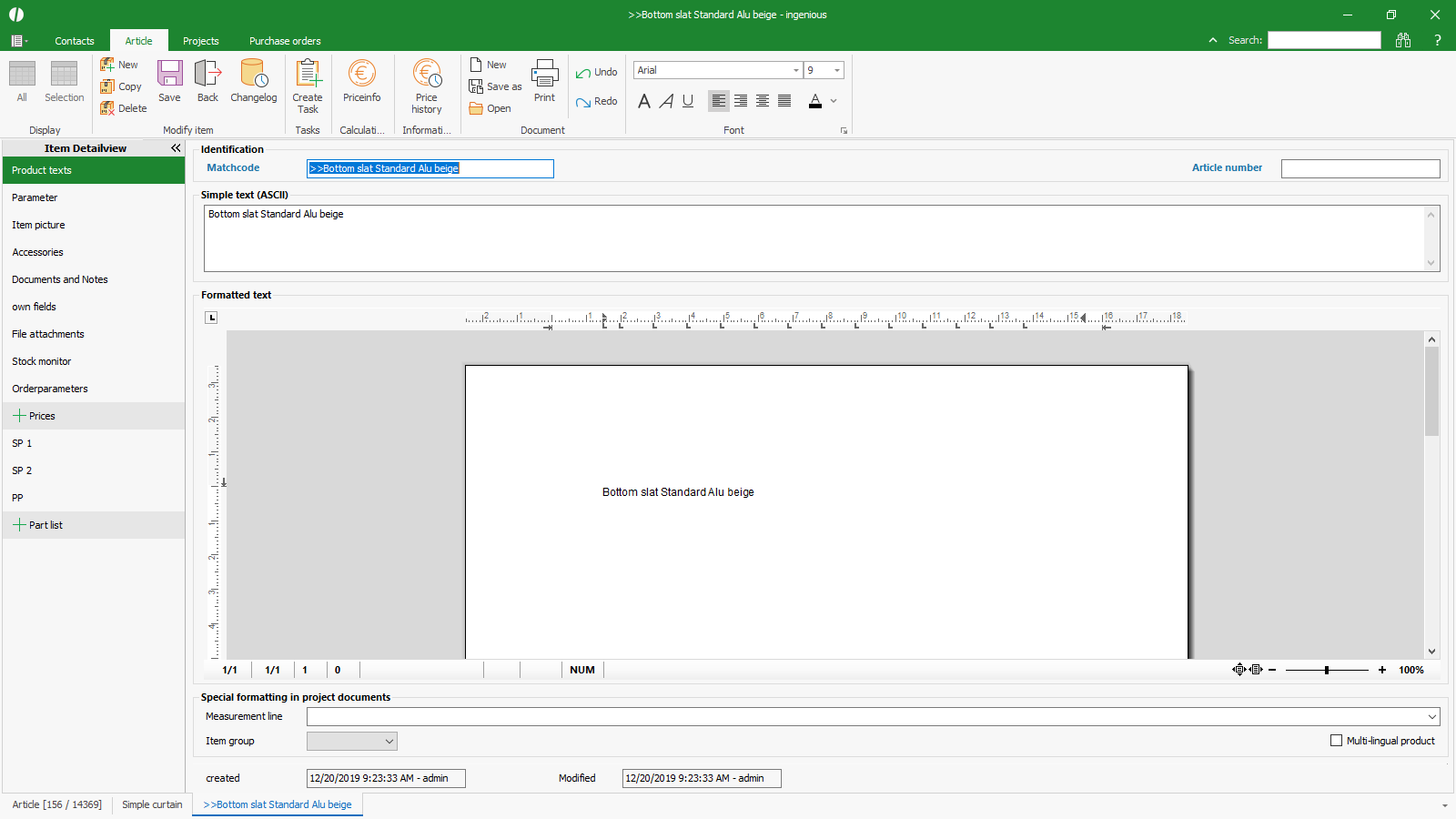Open the Arial font name dropdown
Screen dimensions: 1456x819
(x=795, y=70)
